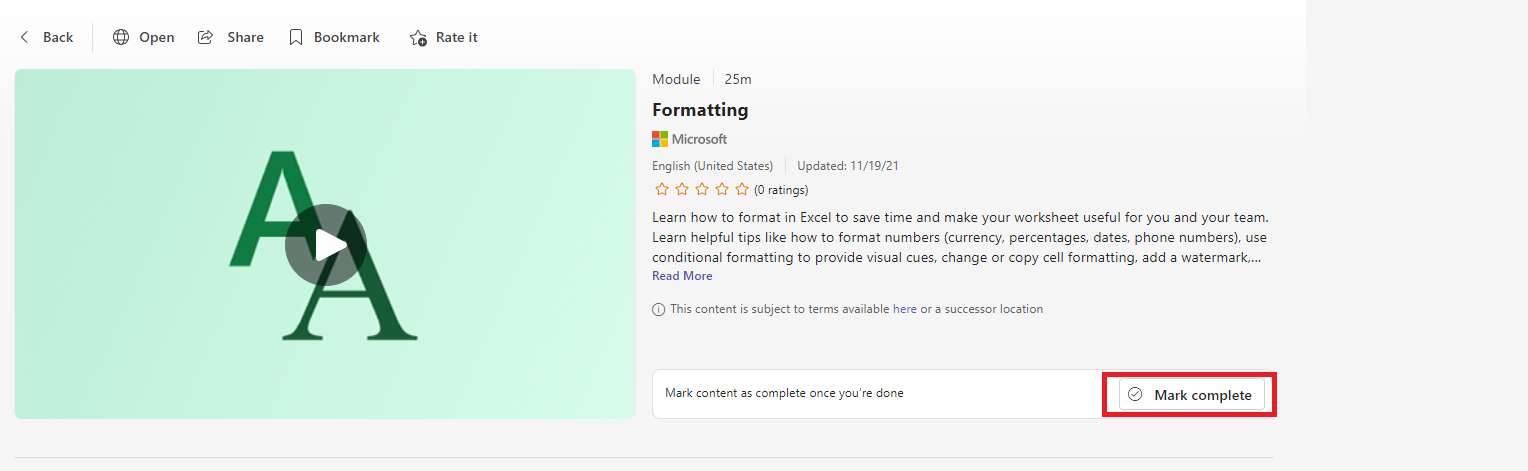The width and height of the screenshot is (1528, 471).
Task: Play the Formatting module video
Action: (x=325, y=245)
